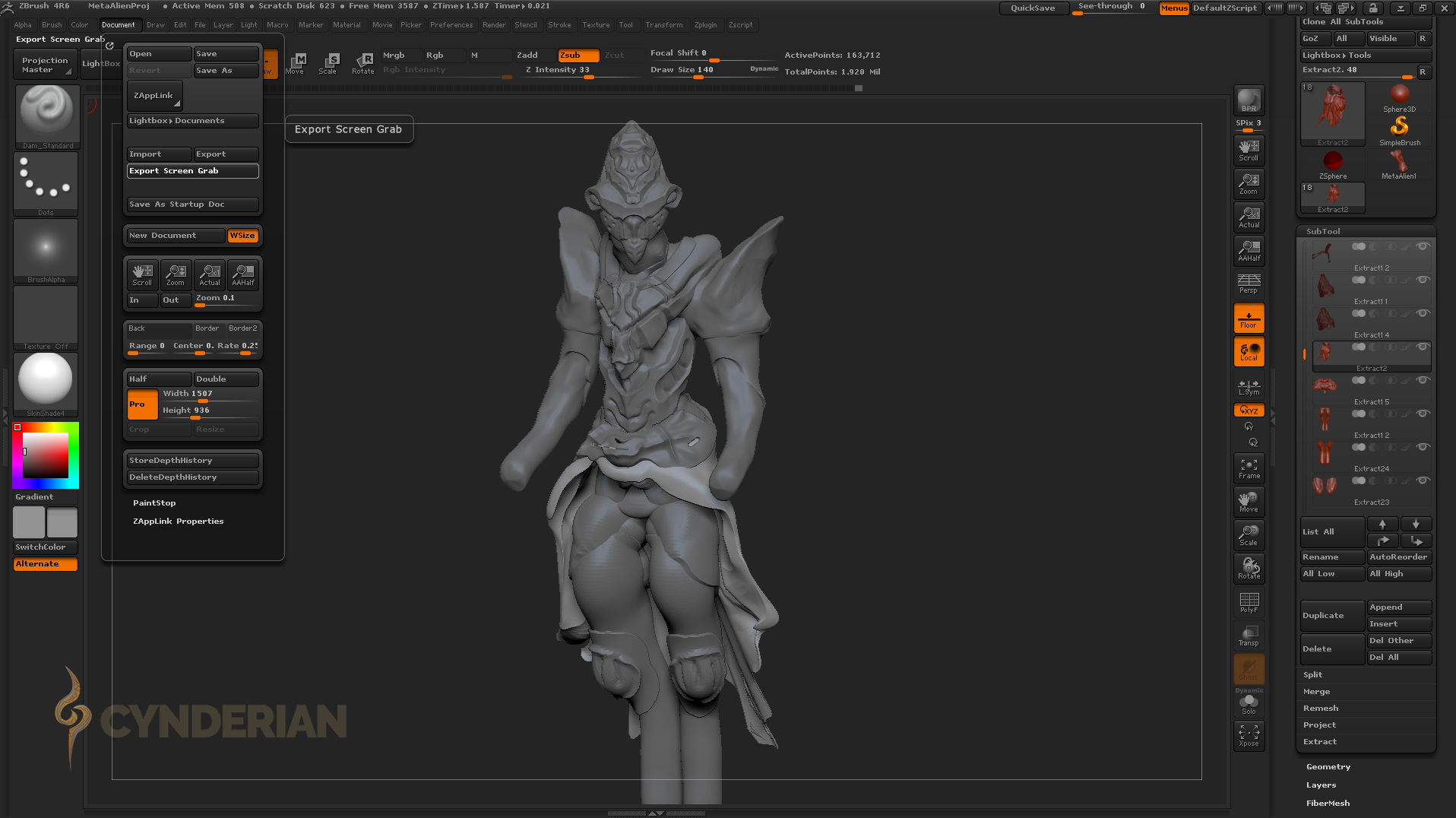Select the Scroll icon on the right shelf
The height and width of the screenshot is (818, 1456).
[x=1249, y=151]
